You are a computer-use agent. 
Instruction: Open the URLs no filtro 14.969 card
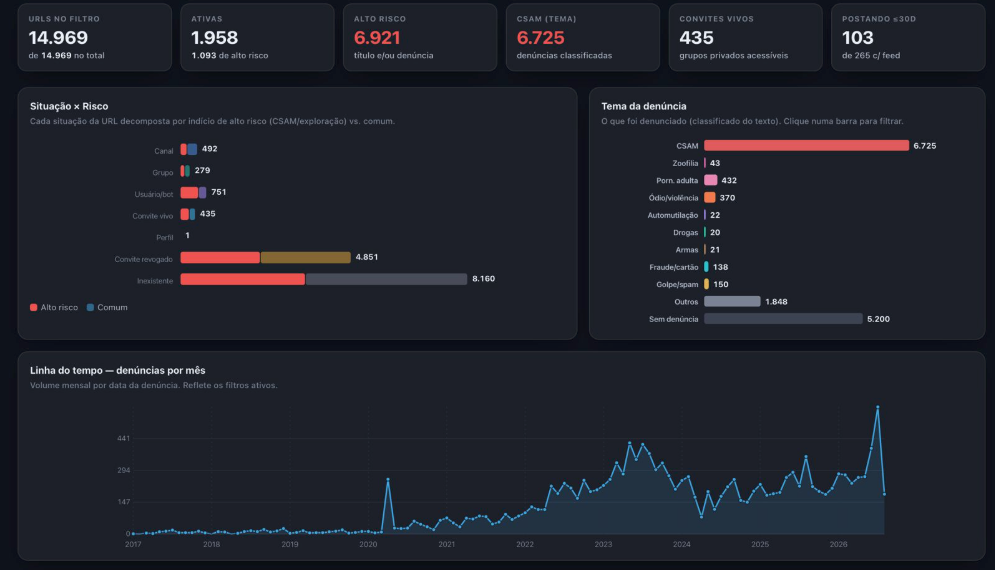[x=95, y=37]
